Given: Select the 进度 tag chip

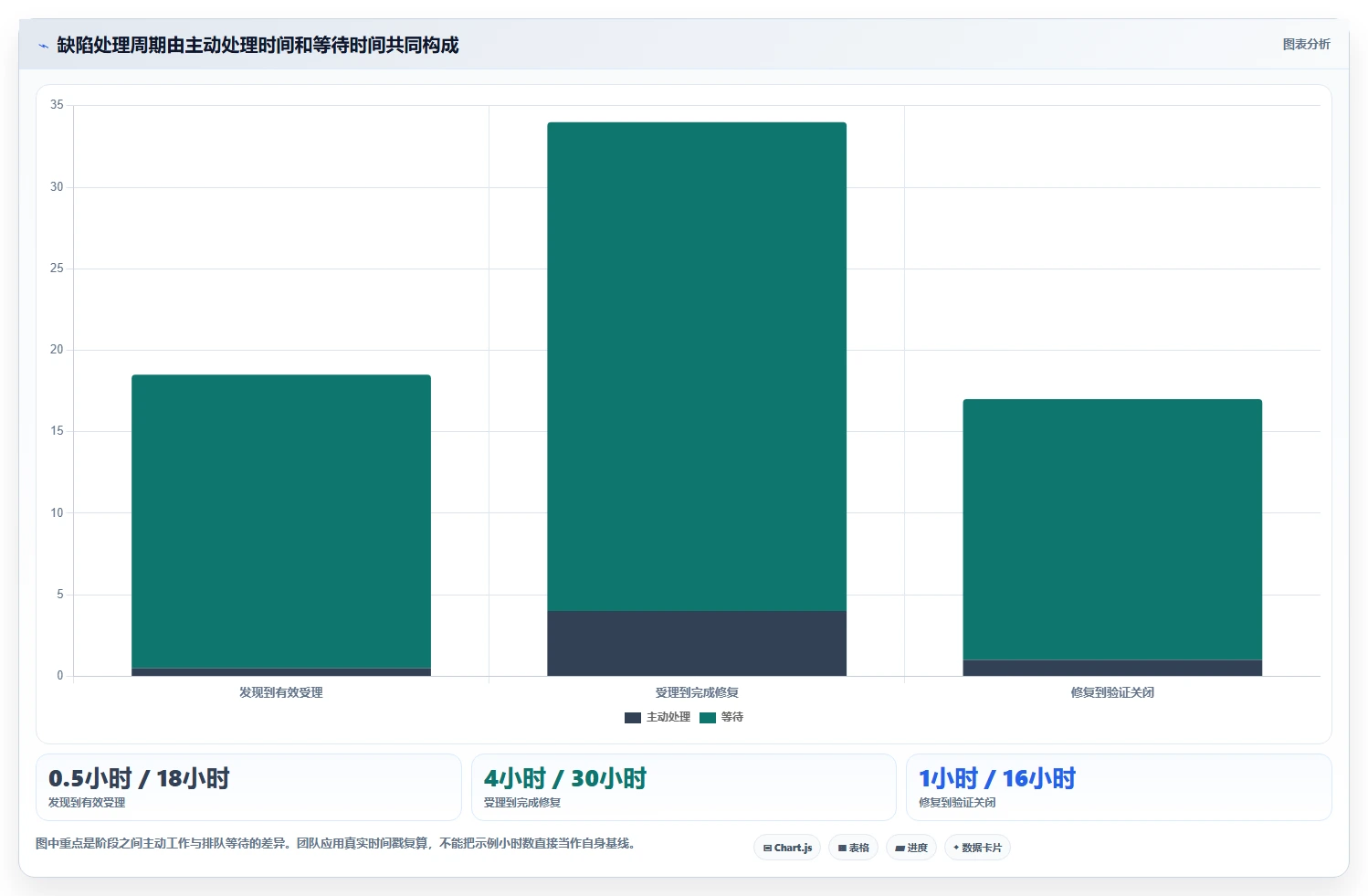Looking at the screenshot, I should (x=911, y=848).
